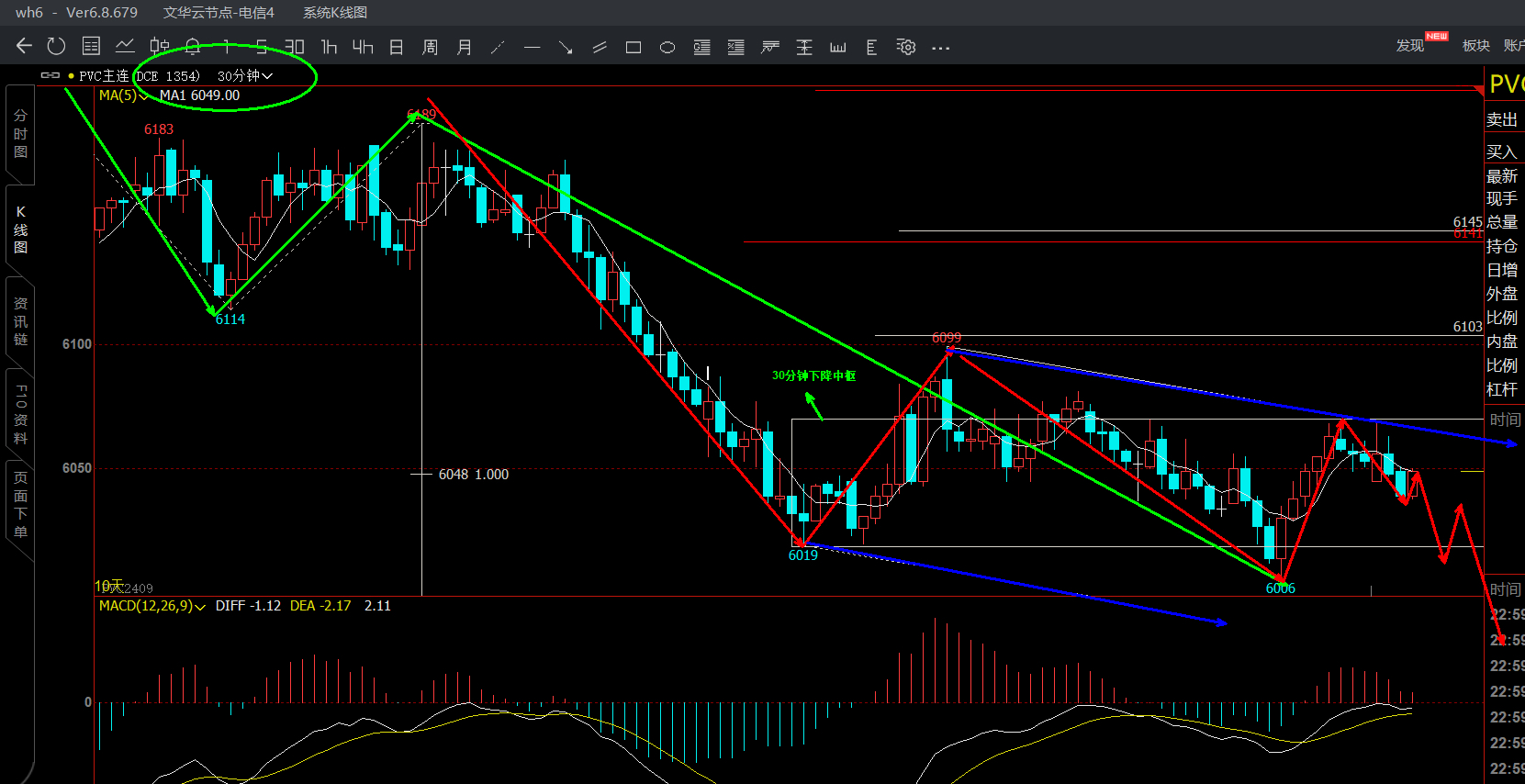Select the 30分钟下降中枢 text annotation
Viewport: 1525px width, 784px height.
tap(813, 375)
